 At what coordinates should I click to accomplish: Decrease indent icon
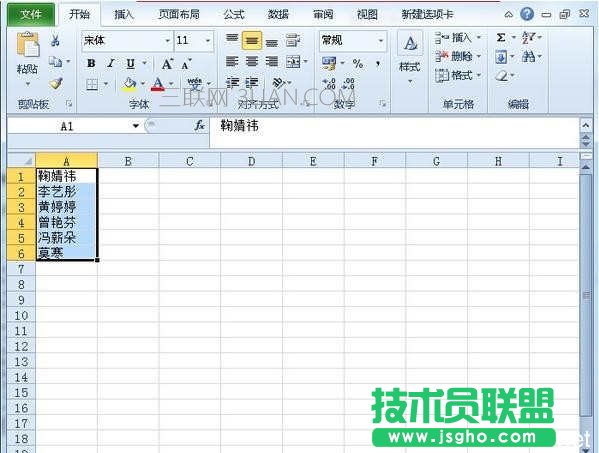[232, 83]
